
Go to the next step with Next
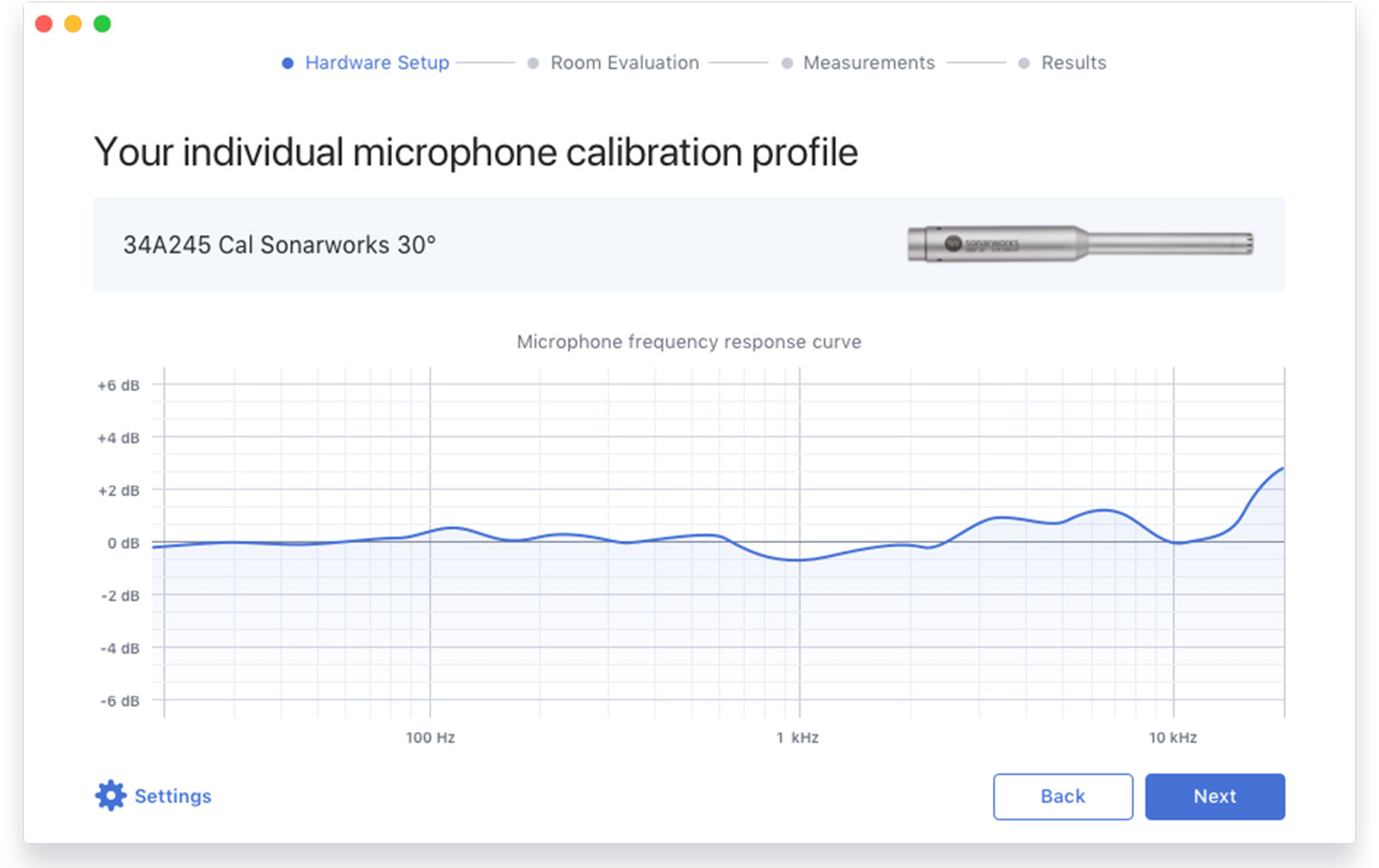[x=1214, y=796]
